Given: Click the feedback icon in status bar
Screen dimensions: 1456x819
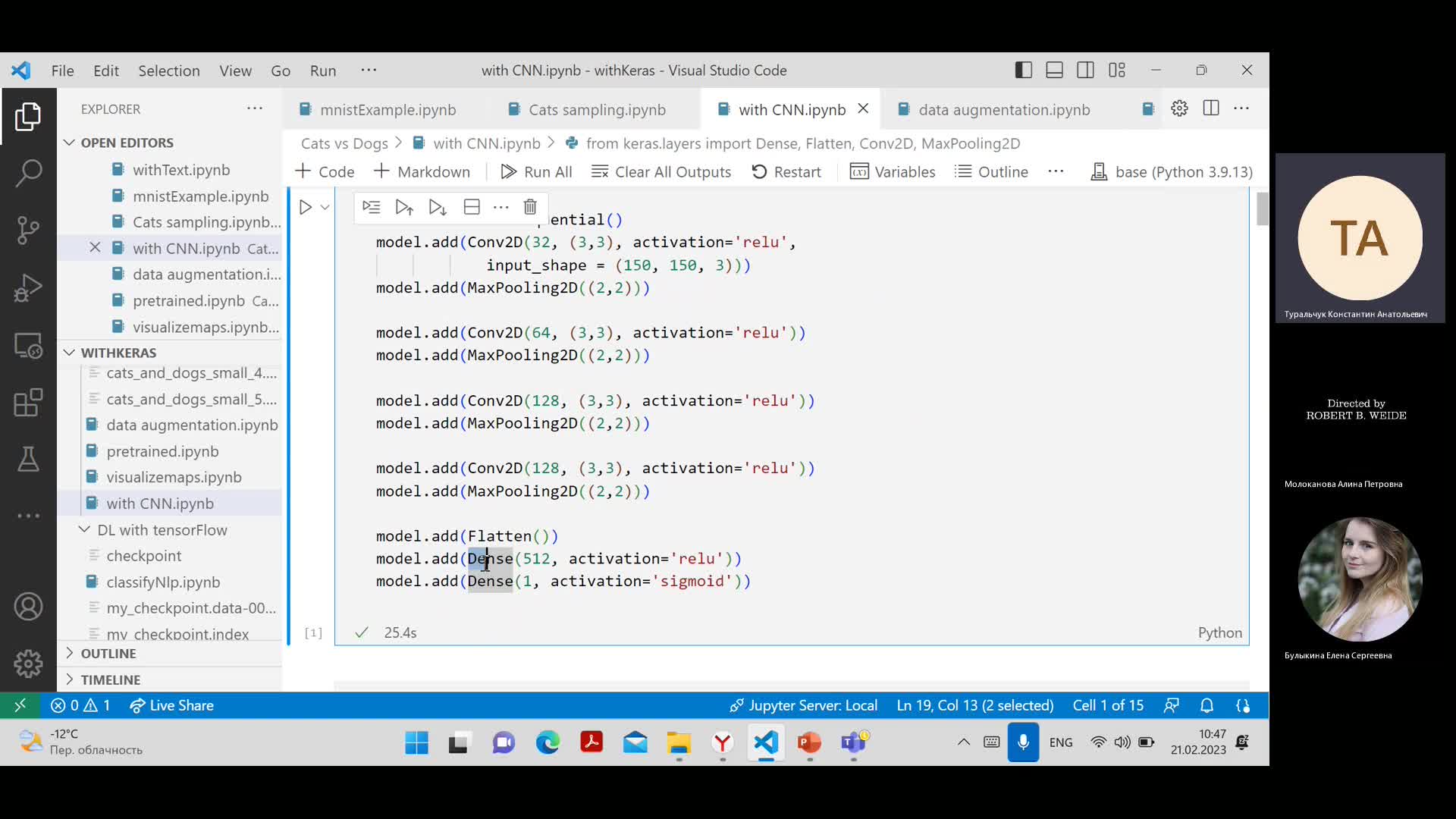Looking at the screenshot, I should 1172,705.
